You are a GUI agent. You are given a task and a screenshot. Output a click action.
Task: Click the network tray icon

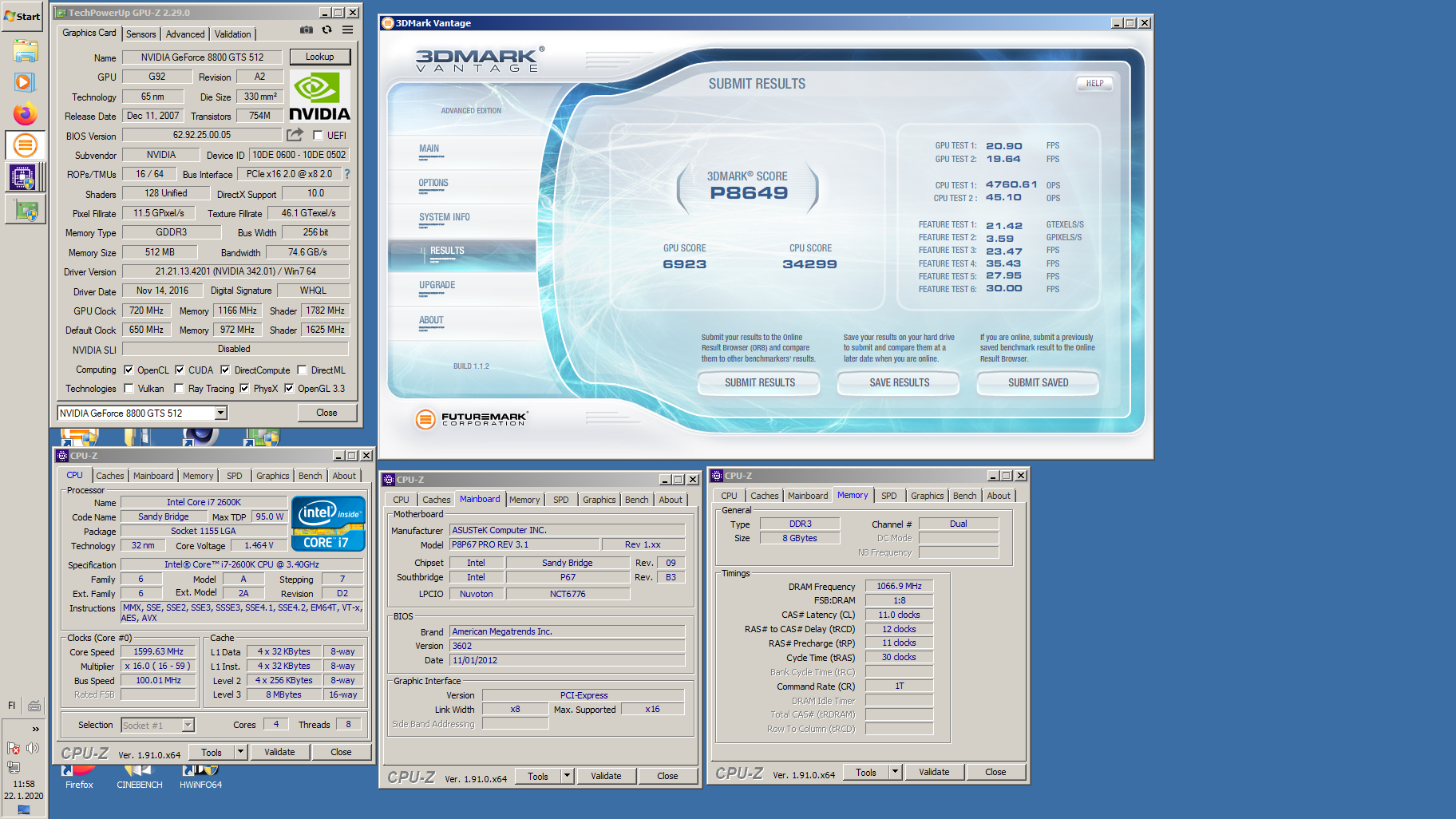14,767
